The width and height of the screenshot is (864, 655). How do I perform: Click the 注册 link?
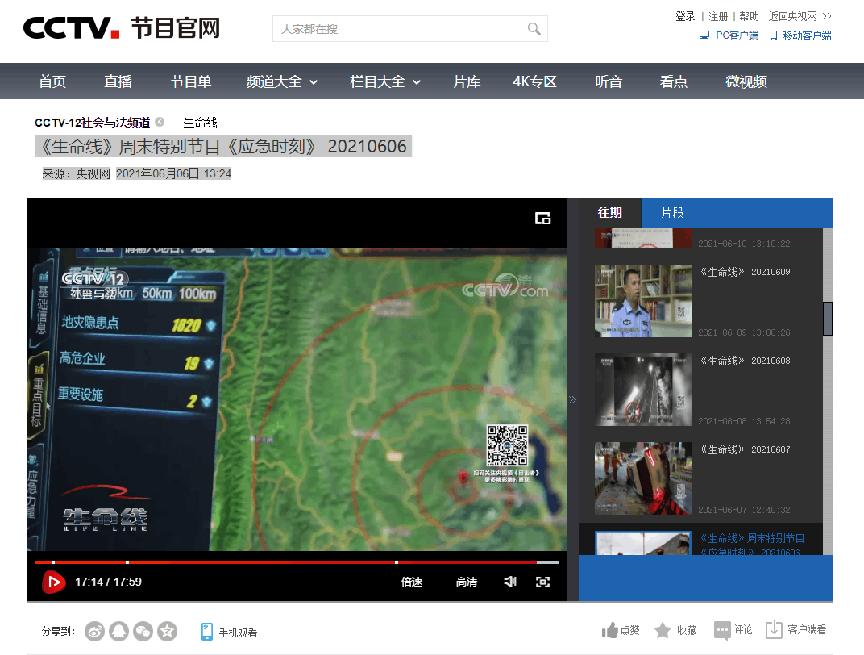(x=718, y=16)
